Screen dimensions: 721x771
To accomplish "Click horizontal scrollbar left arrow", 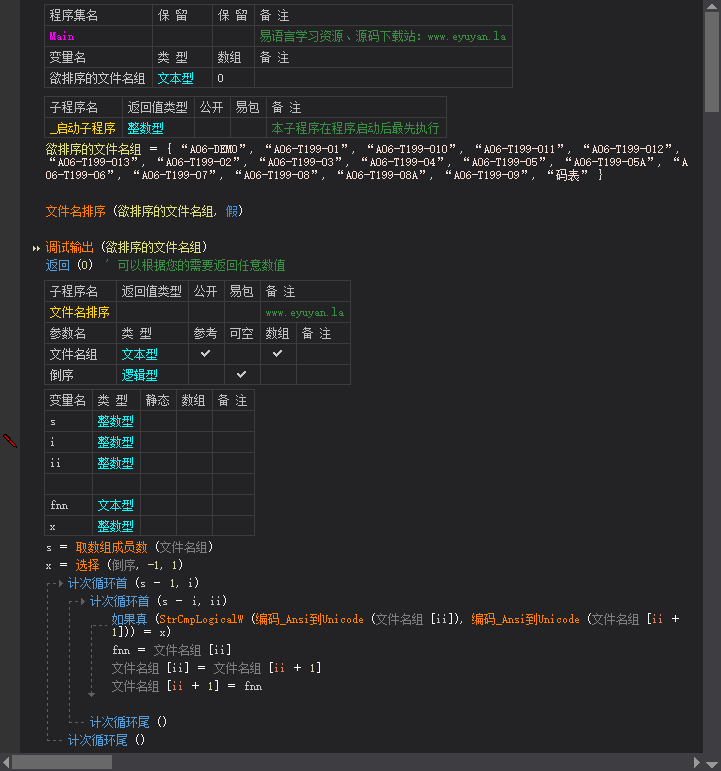I will coord(6,763).
